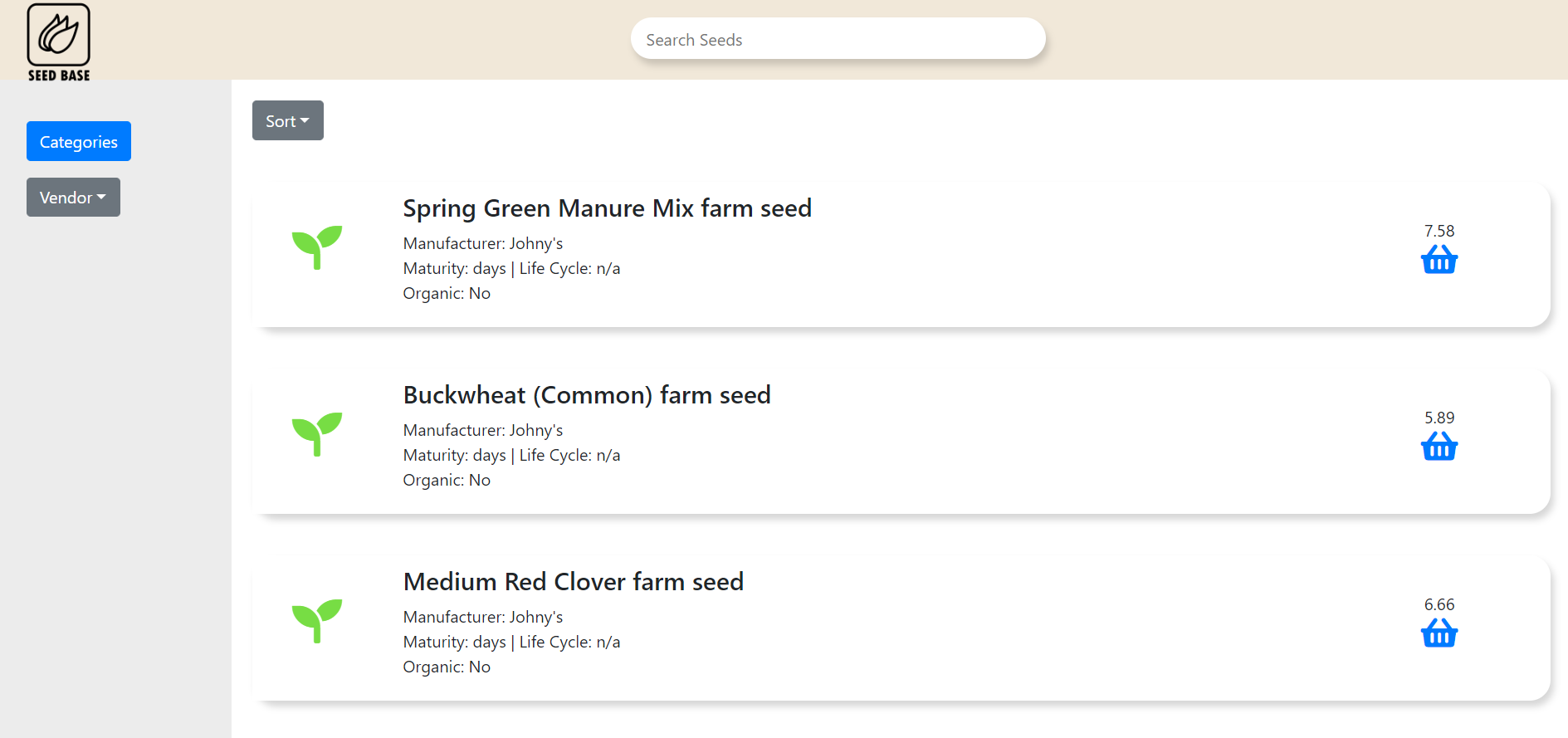Add Buckwheat (Common) seed to basket

point(1439,447)
